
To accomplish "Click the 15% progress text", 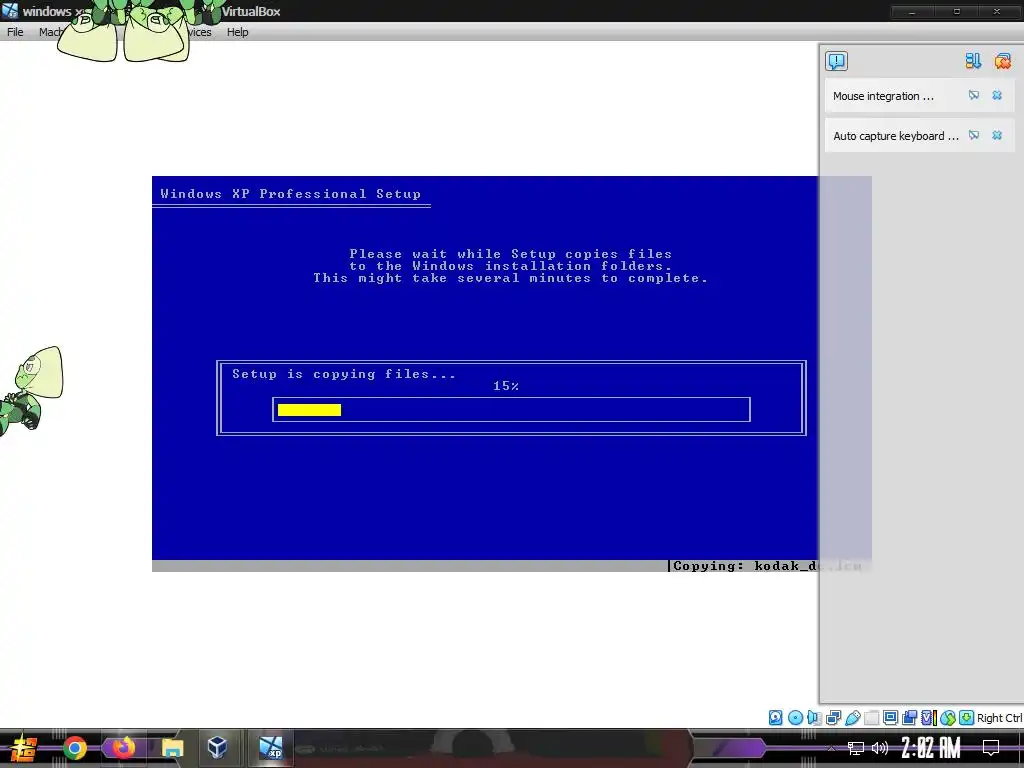I will [505, 386].
